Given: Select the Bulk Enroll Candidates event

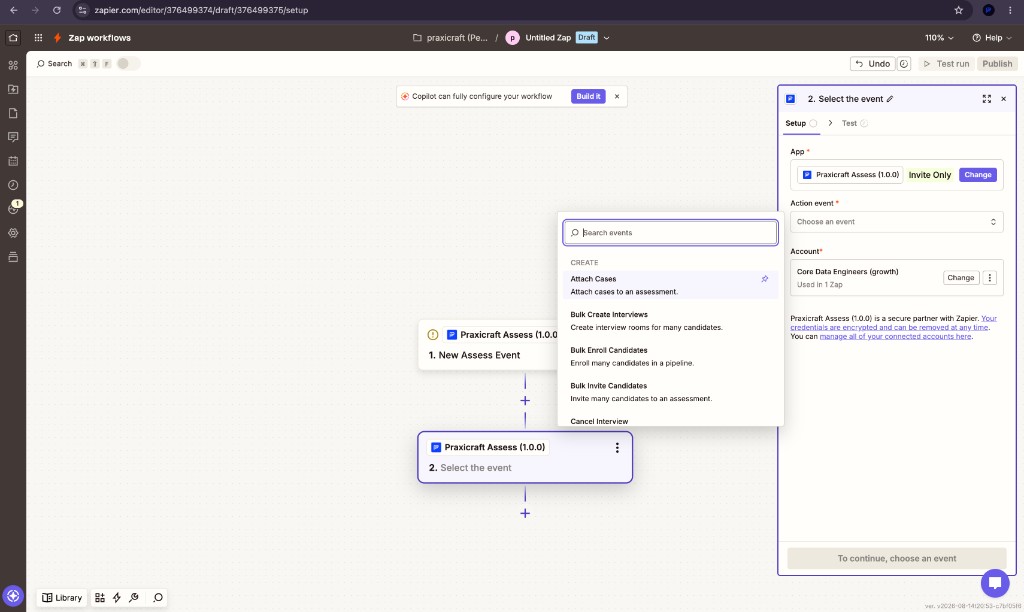Looking at the screenshot, I should pyautogui.click(x=670, y=357).
